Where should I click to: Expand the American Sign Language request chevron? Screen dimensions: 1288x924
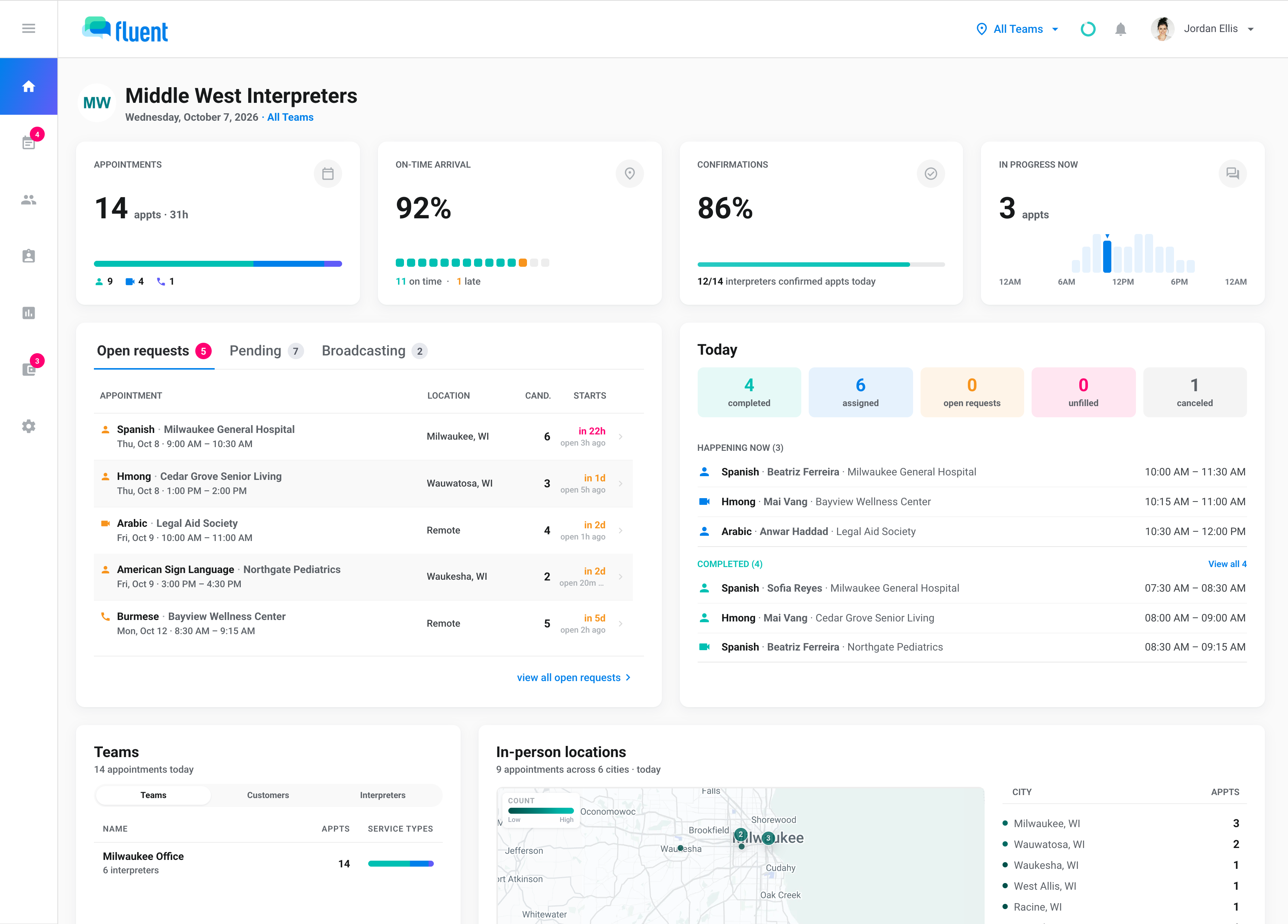point(620,577)
